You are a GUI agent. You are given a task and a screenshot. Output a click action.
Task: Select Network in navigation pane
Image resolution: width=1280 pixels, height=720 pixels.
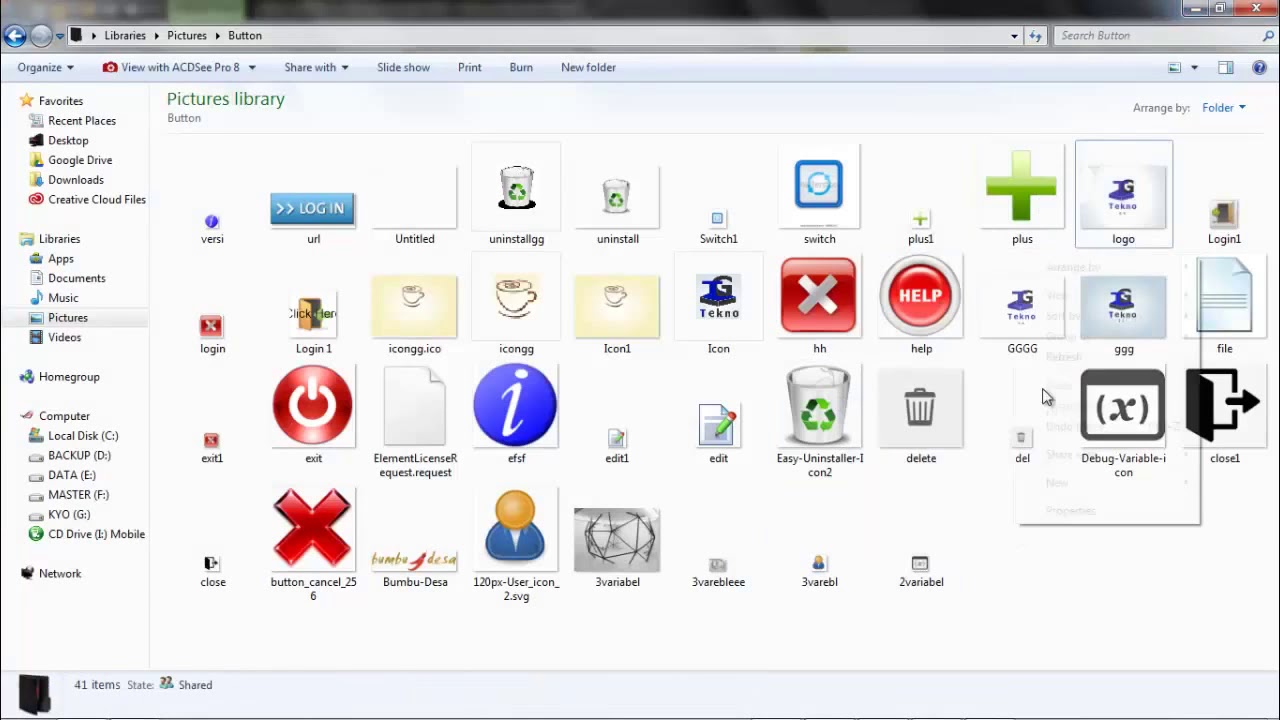(60, 573)
